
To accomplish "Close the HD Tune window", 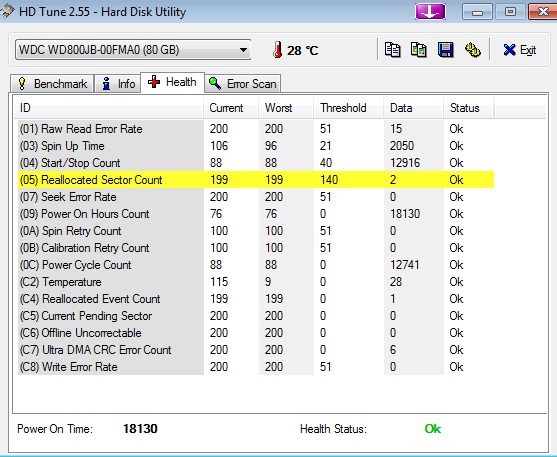I will 542,12.
